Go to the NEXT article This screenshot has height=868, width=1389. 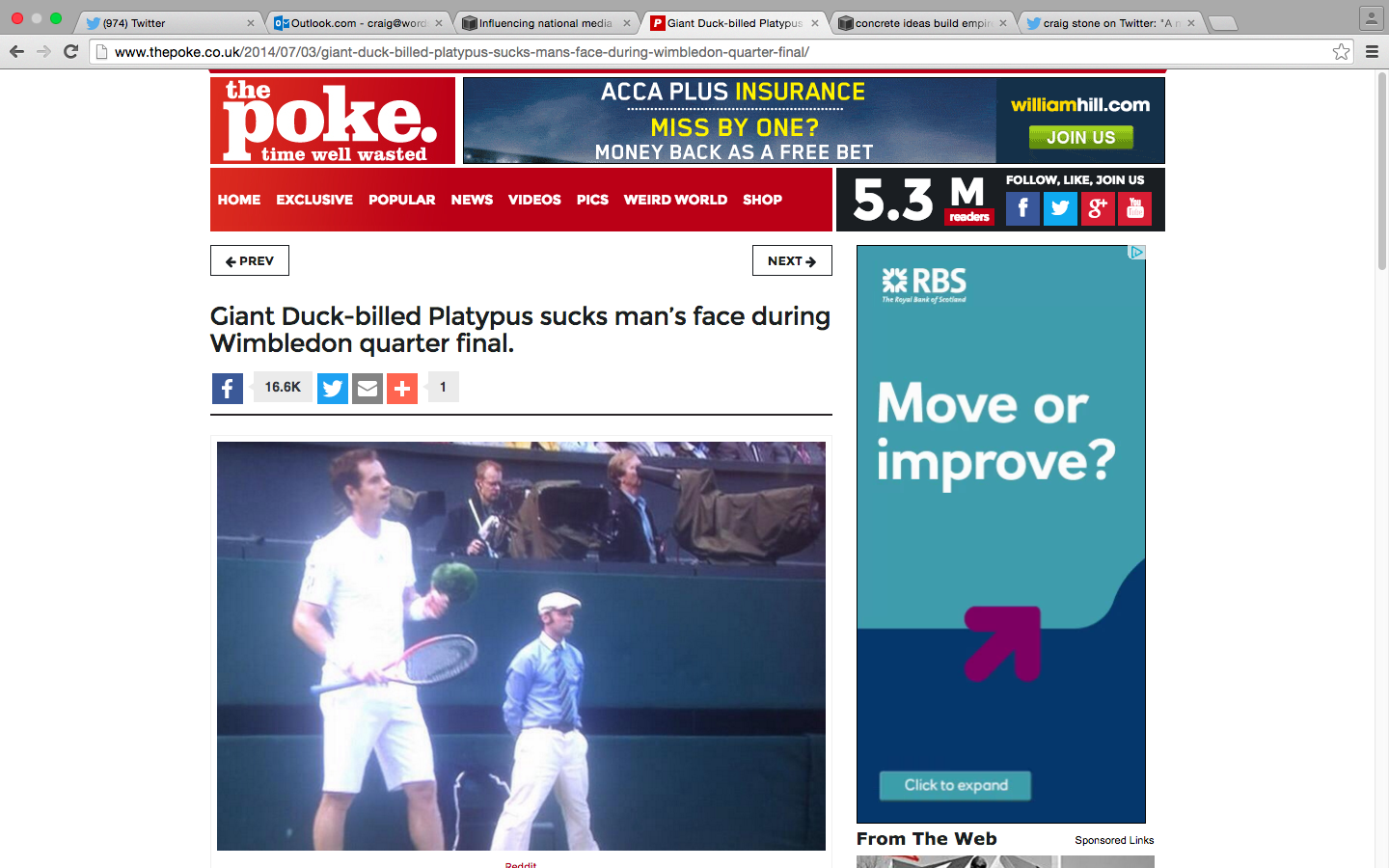[x=792, y=260]
